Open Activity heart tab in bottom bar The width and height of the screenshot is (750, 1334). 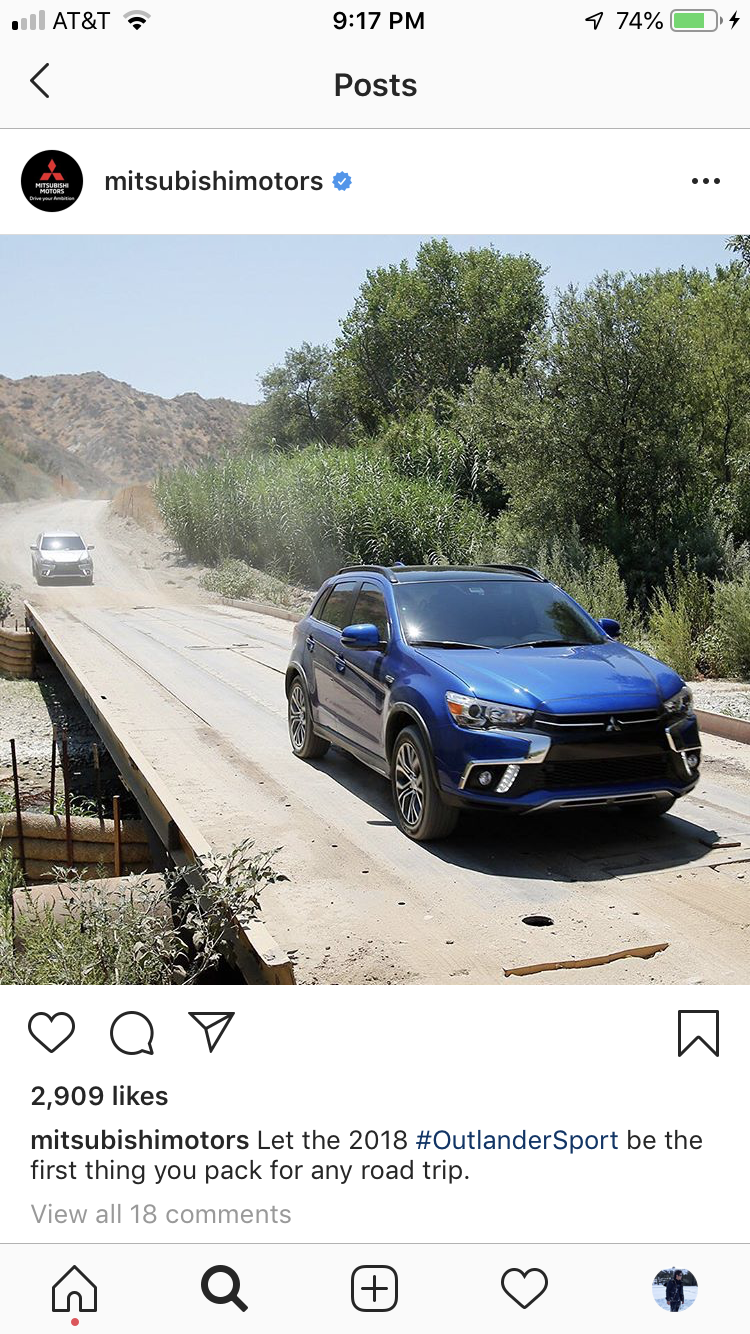coord(525,1288)
